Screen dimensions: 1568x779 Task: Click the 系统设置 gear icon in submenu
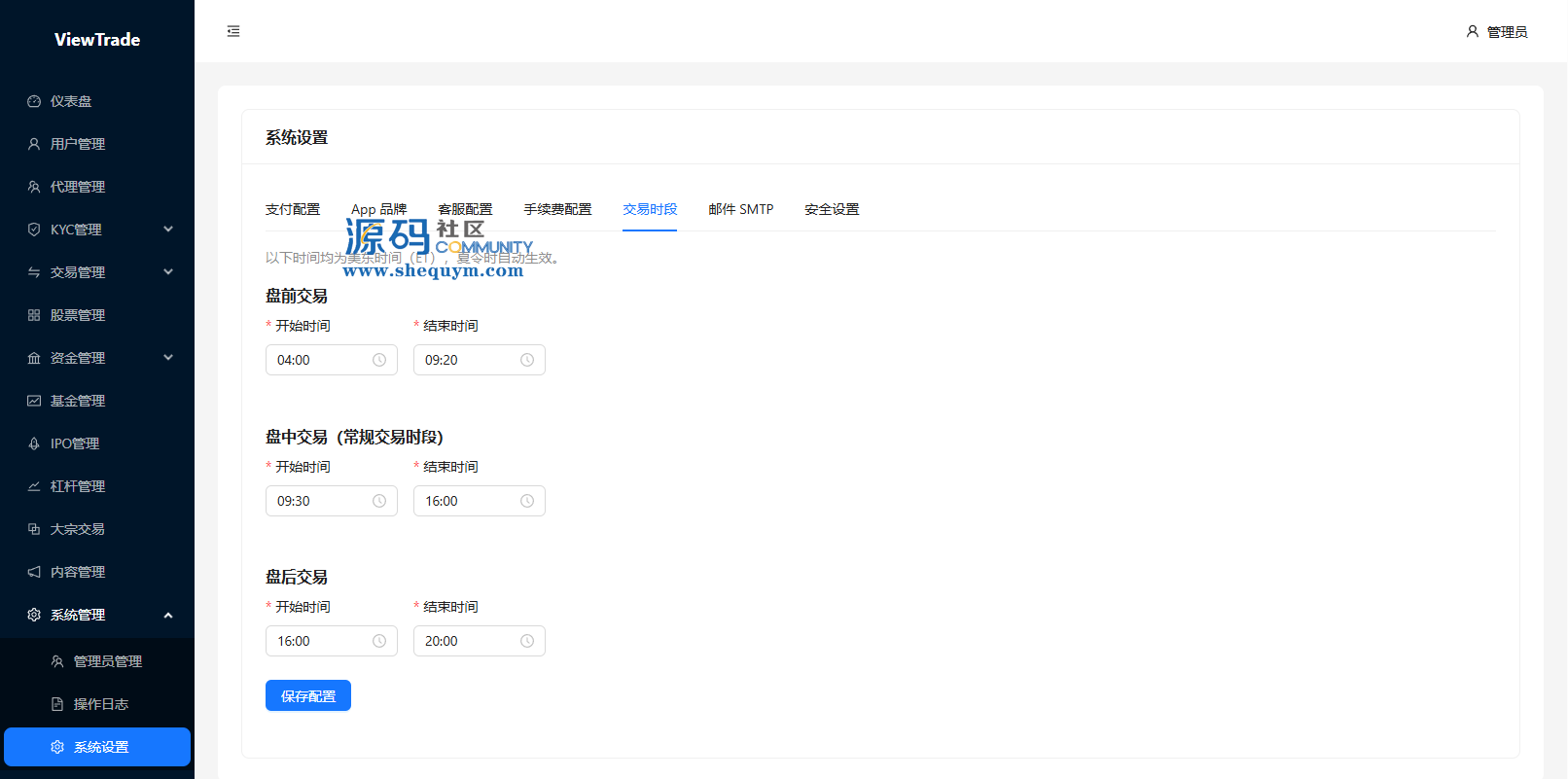pyautogui.click(x=57, y=747)
